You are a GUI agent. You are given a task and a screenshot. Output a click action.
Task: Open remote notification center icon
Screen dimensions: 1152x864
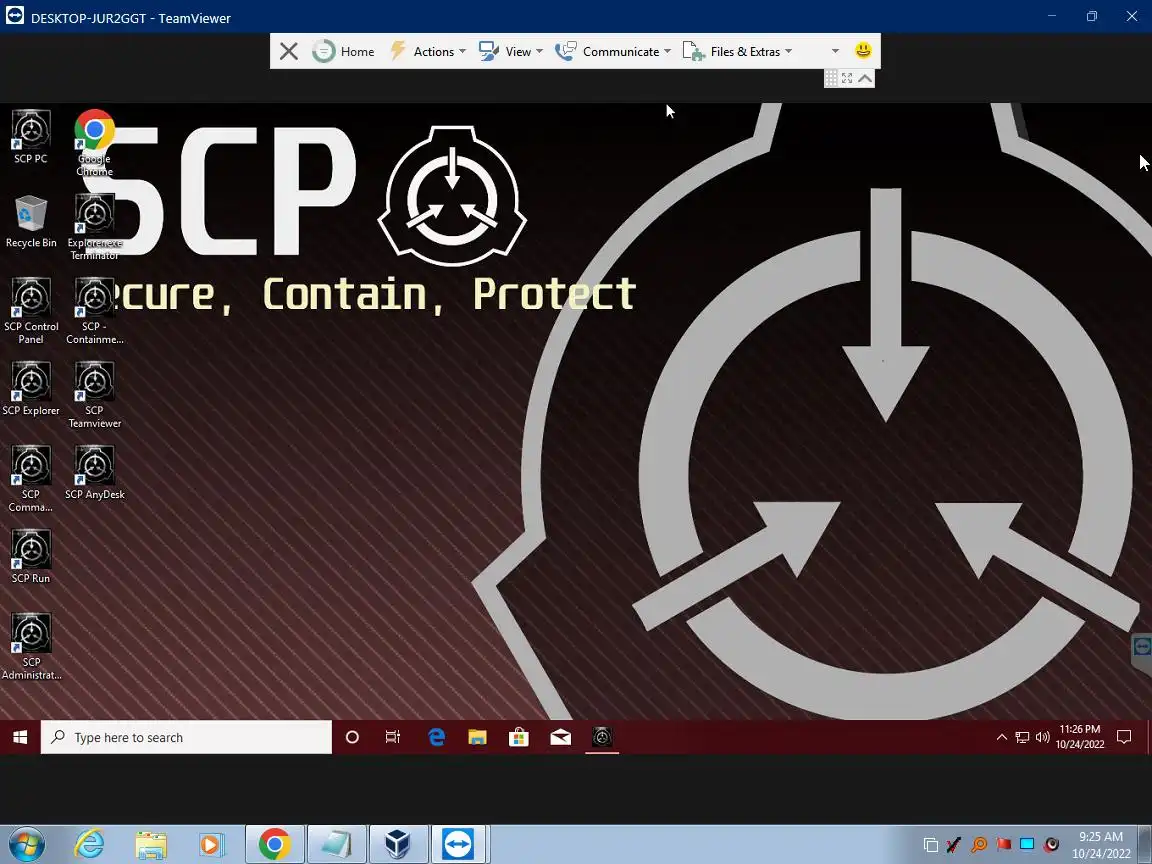point(1123,737)
